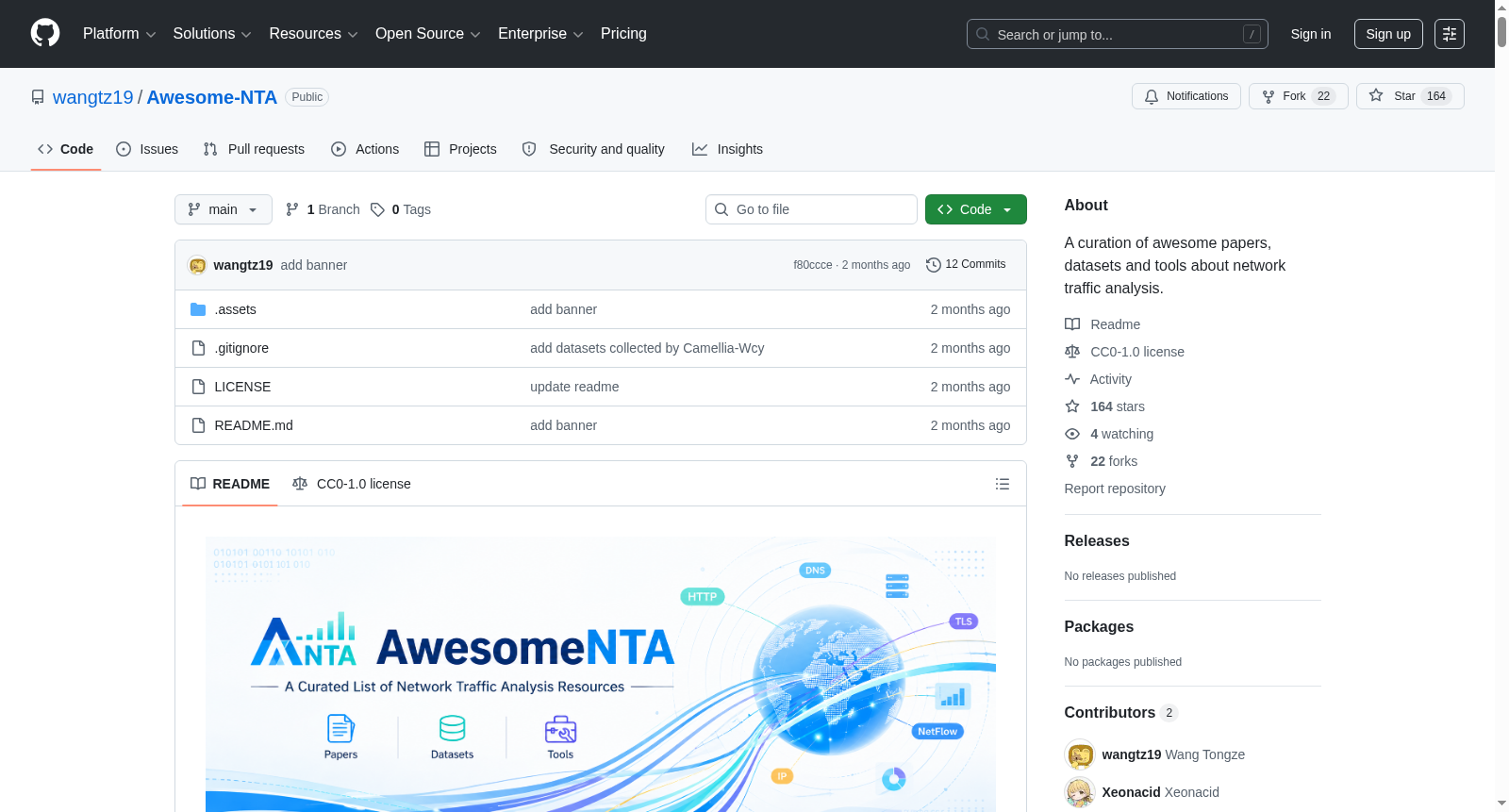This screenshot has width=1509, height=812.
Task: Click wangtz19 avatar in commit row
Action: pyautogui.click(x=197, y=265)
